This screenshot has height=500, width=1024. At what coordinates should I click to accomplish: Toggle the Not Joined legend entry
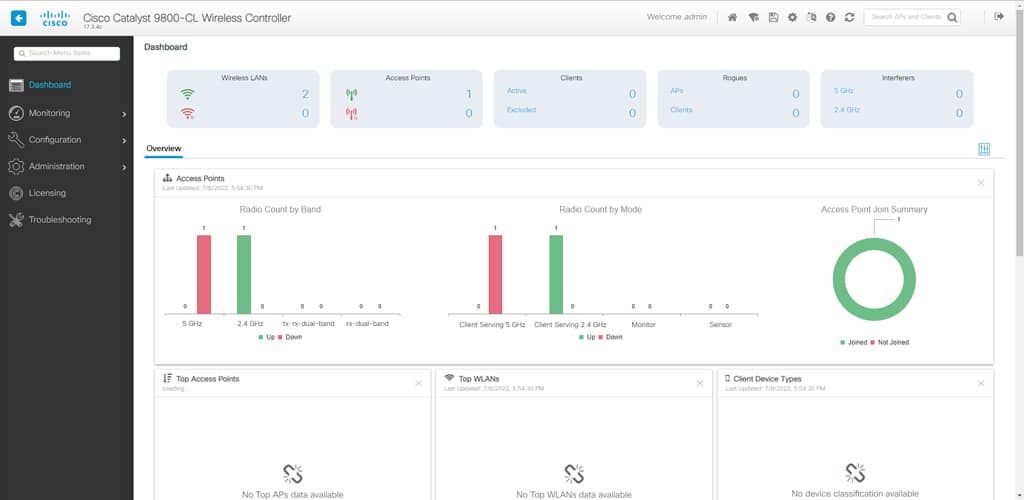[x=889, y=342]
